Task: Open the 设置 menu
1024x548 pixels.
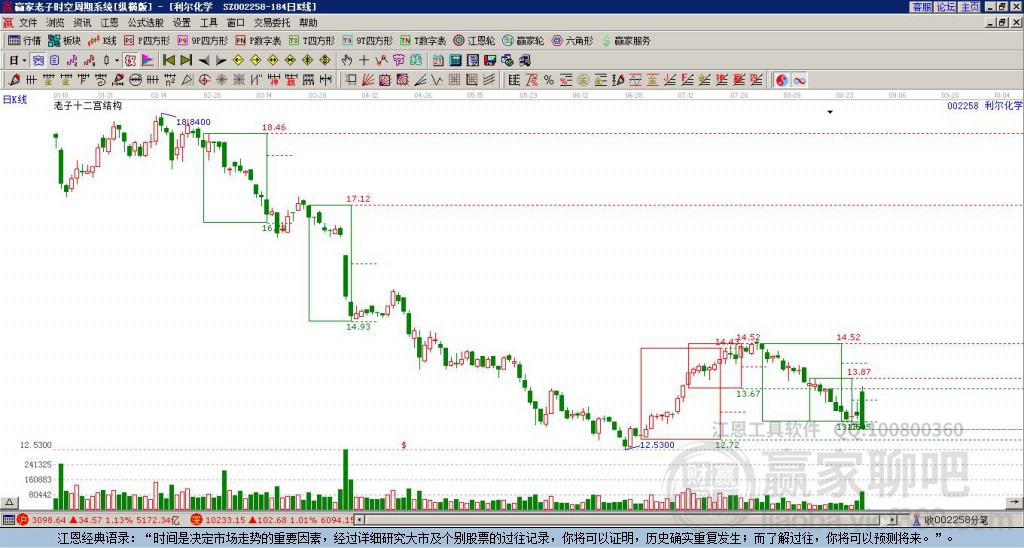Action: 182,23
